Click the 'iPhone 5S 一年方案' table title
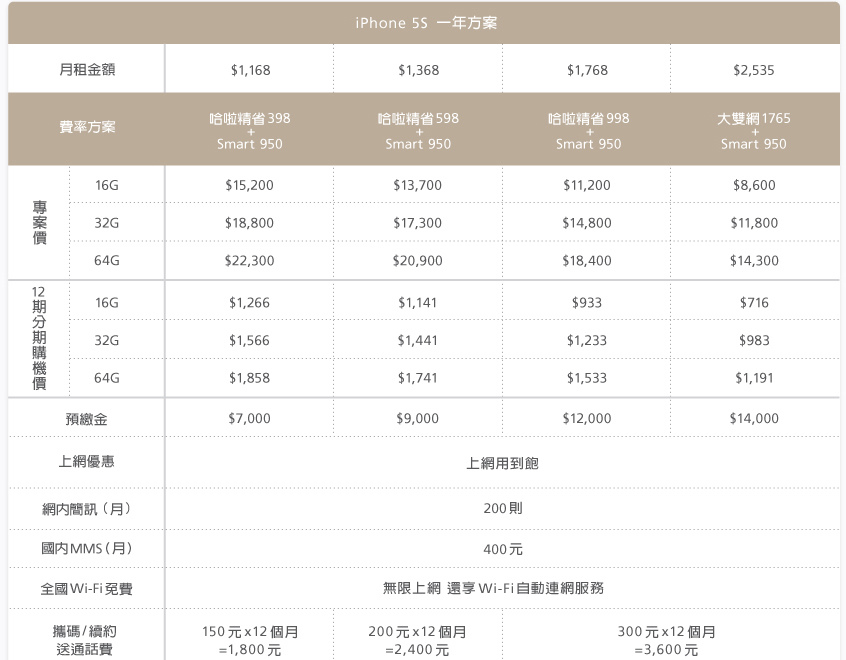 click(426, 23)
